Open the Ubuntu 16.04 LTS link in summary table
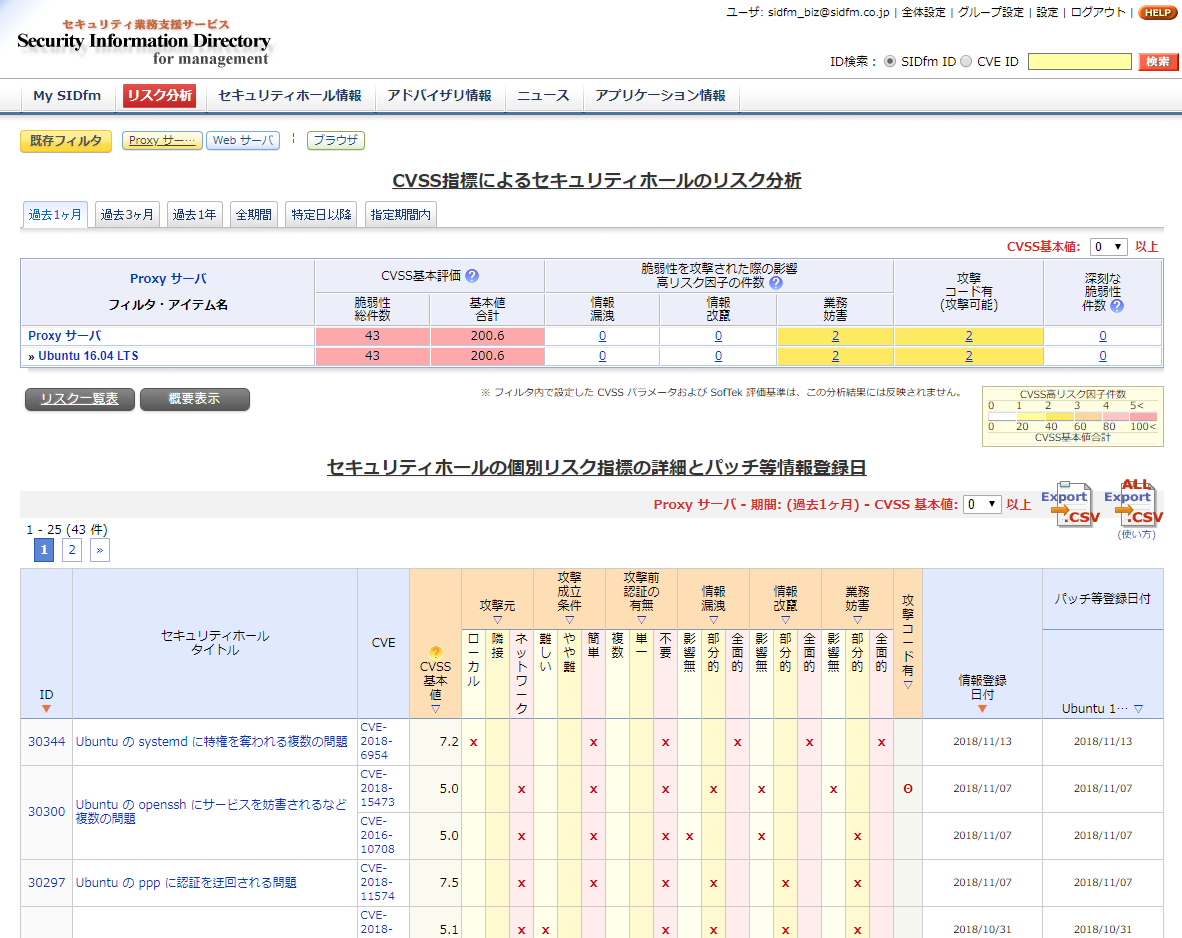This screenshot has height=938, width=1182. coord(88,356)
